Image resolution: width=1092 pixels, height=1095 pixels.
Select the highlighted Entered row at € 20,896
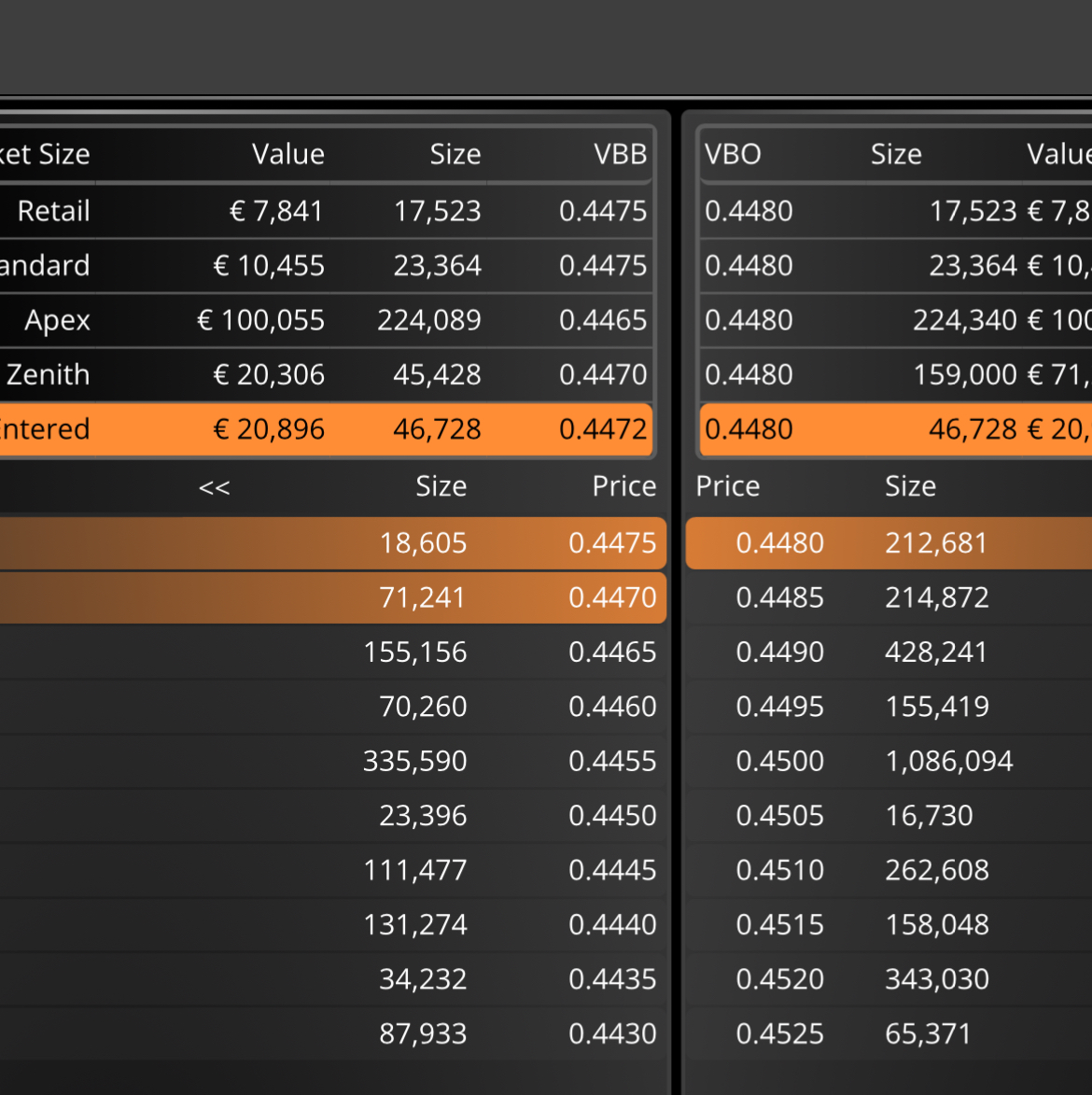[326, 428]
